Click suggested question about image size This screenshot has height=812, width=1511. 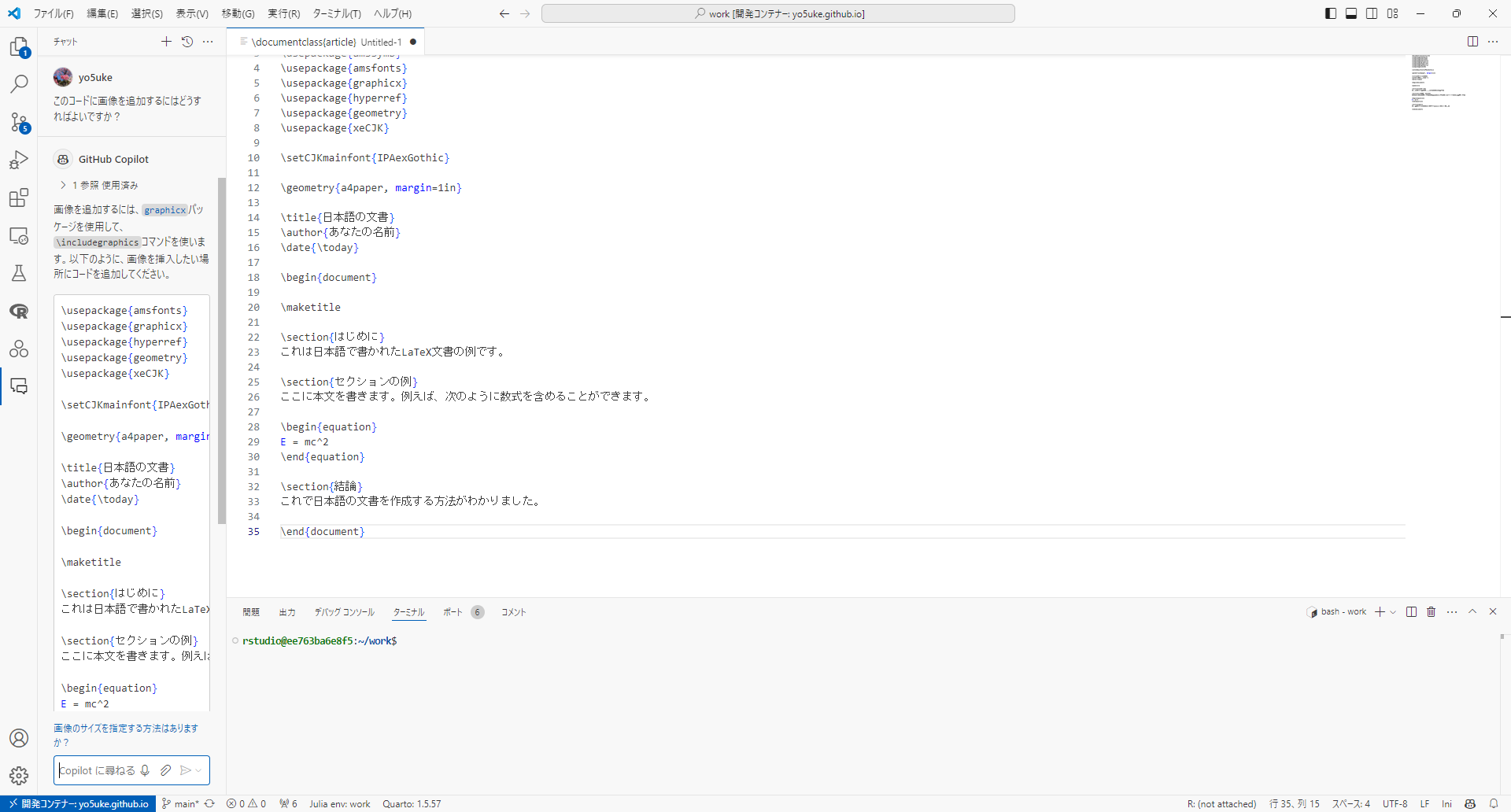click(x=126, y=735)
